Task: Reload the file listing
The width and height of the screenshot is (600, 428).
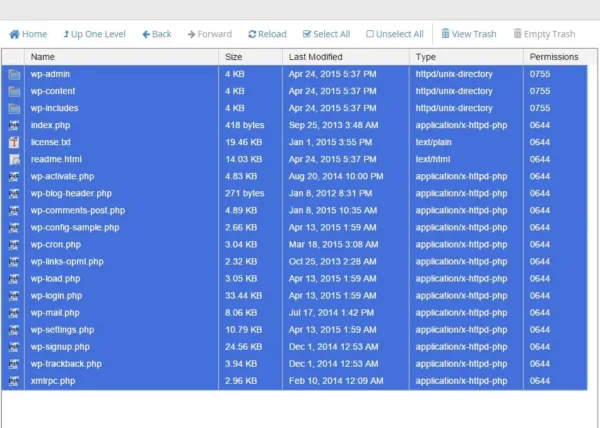Action: [267, 34]
